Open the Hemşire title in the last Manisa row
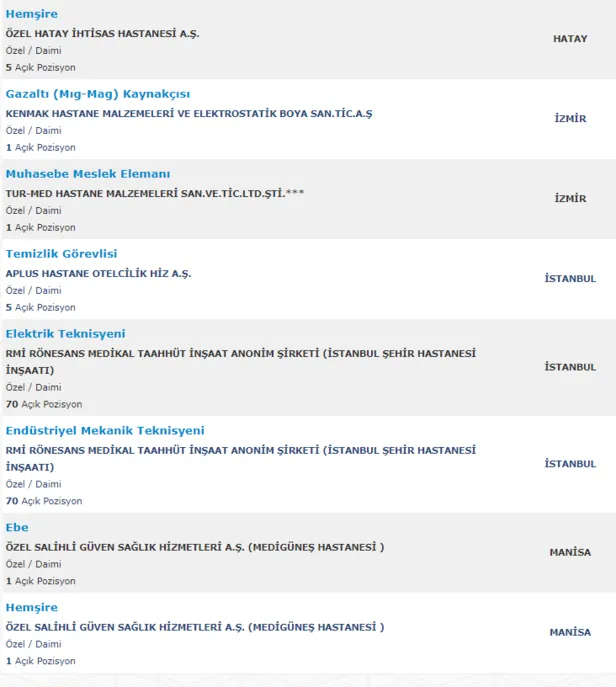616x687 pixels. pyautogui.click(x=31, y=607)
